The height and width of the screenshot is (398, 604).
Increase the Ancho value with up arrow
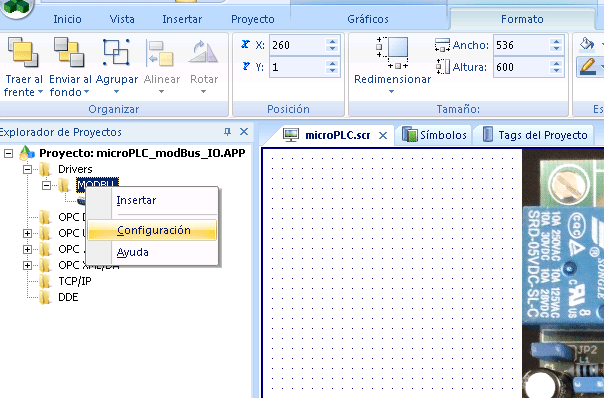click(555, 41)
